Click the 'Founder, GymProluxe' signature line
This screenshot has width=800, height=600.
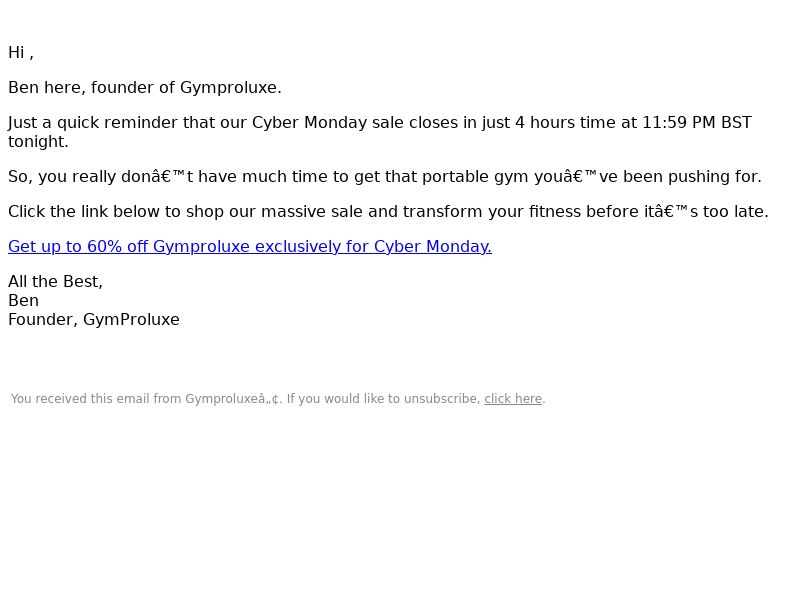click(x=94, y=320)
